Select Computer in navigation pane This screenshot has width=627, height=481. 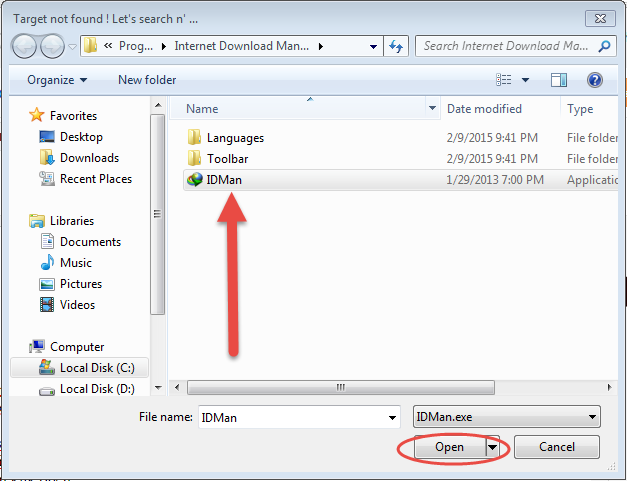click(77, 347)
